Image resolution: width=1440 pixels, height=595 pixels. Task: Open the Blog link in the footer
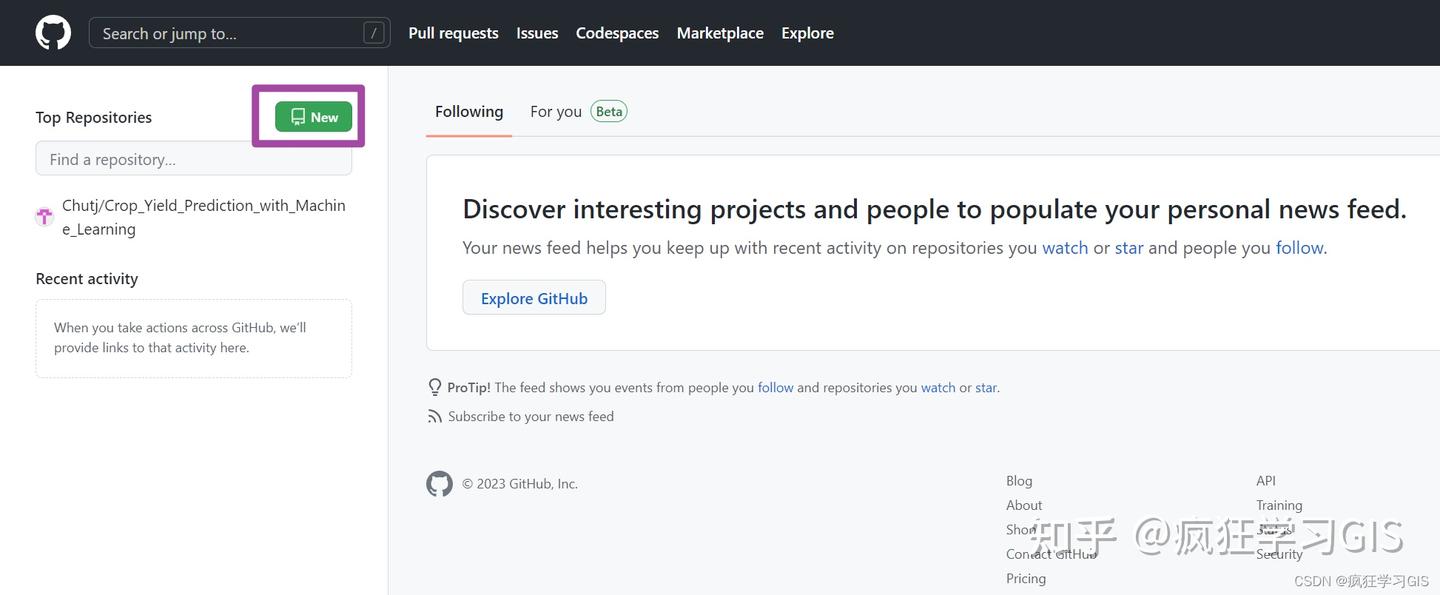(1019, 481)
